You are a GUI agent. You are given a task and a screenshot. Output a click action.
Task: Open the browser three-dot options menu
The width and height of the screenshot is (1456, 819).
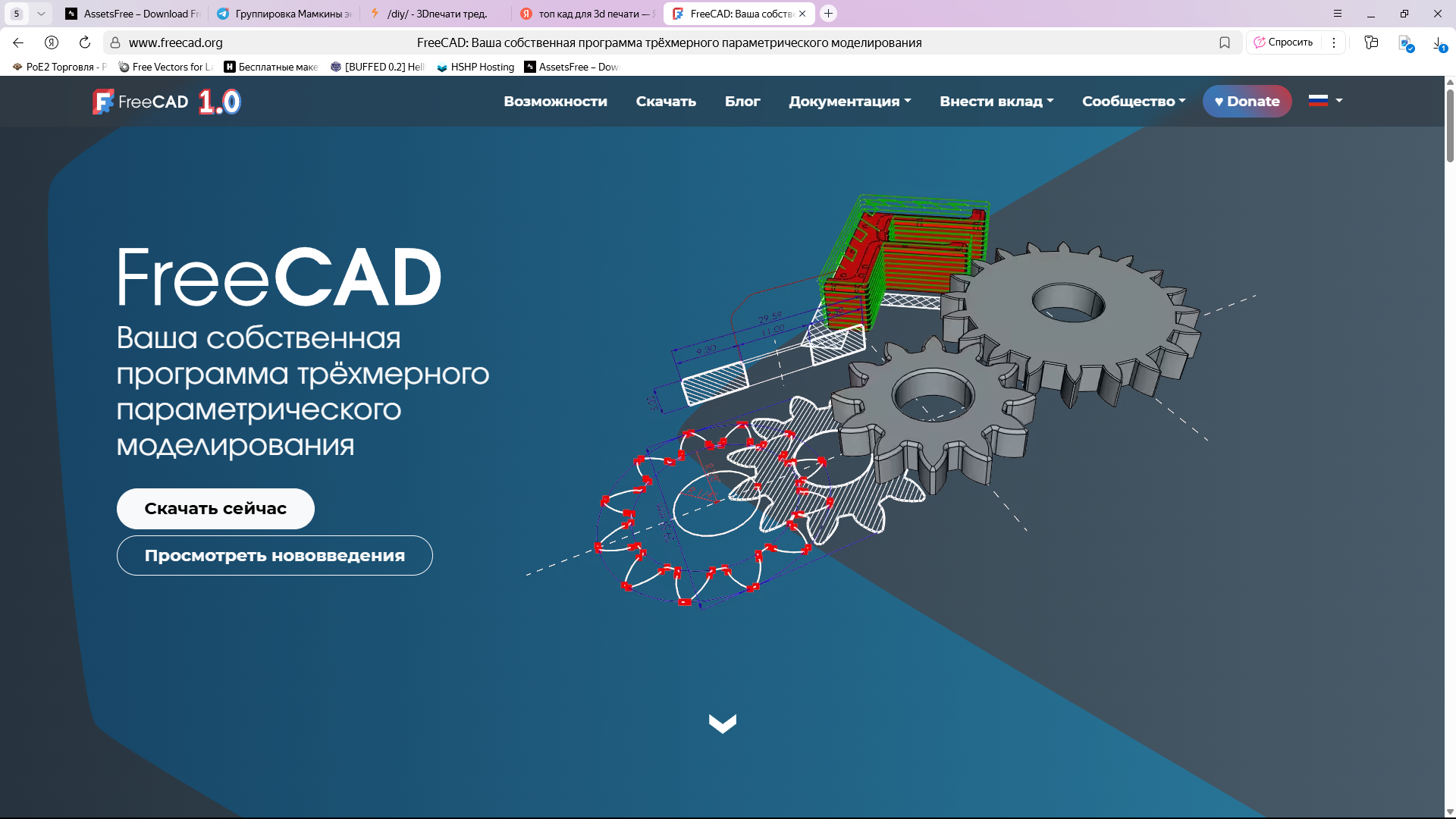[1334, 42]
